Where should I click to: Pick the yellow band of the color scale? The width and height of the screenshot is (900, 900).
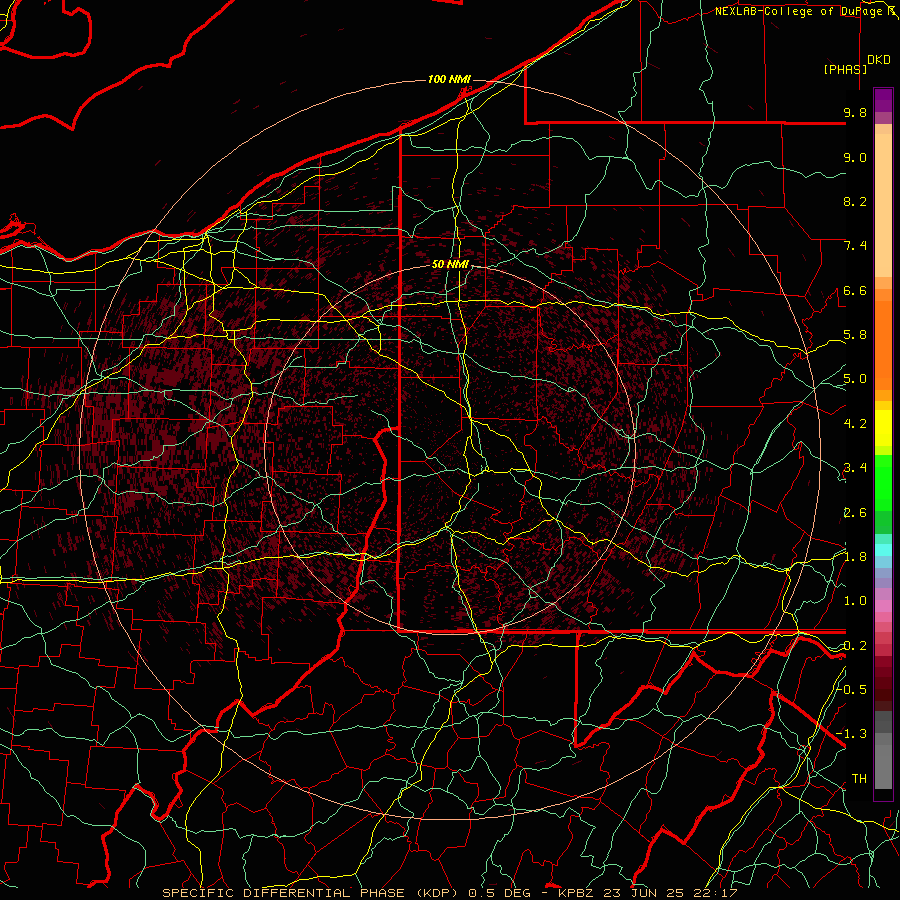coord(883,428)
